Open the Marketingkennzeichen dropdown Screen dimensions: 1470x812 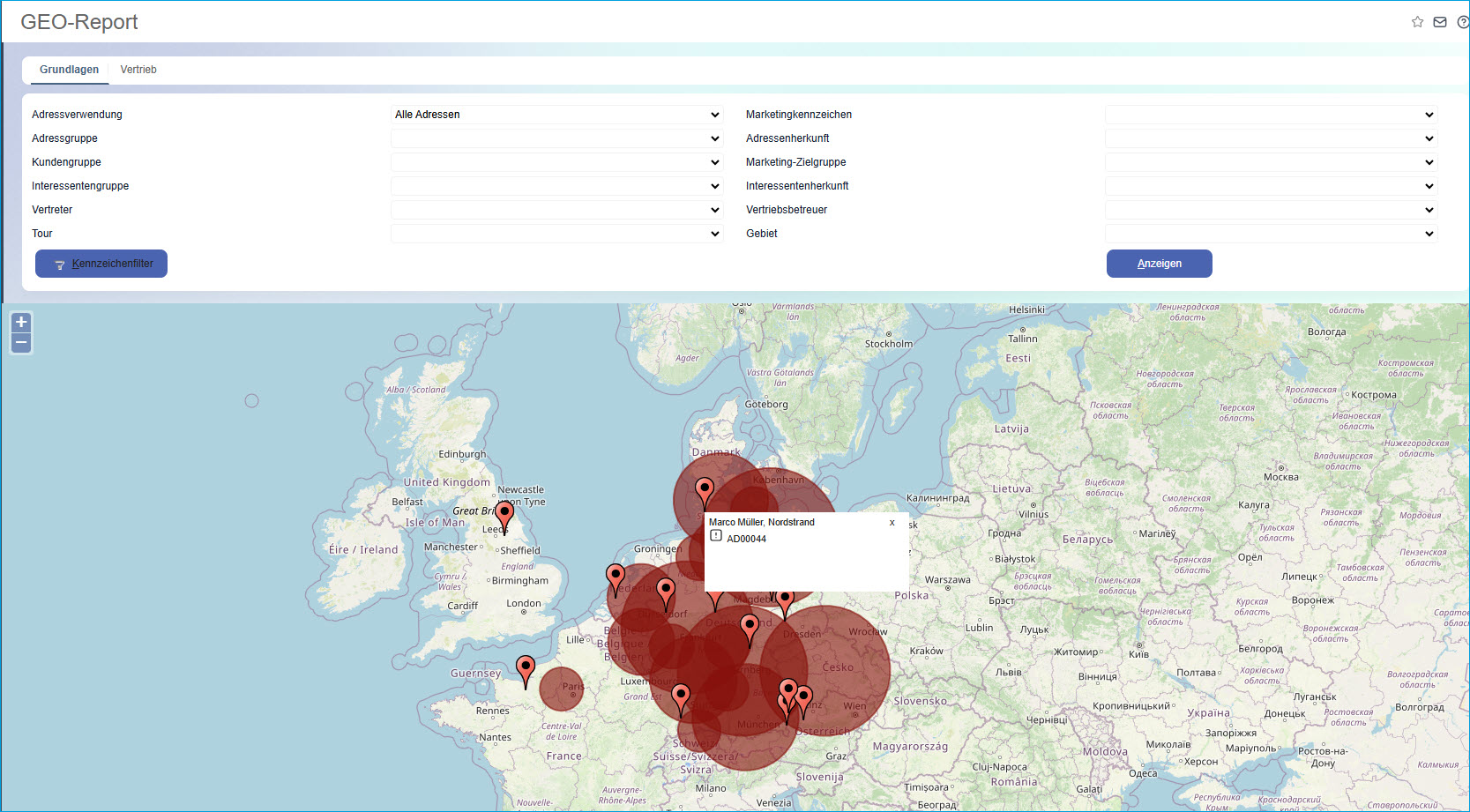pyautogui.click(x=1271, y=115)
